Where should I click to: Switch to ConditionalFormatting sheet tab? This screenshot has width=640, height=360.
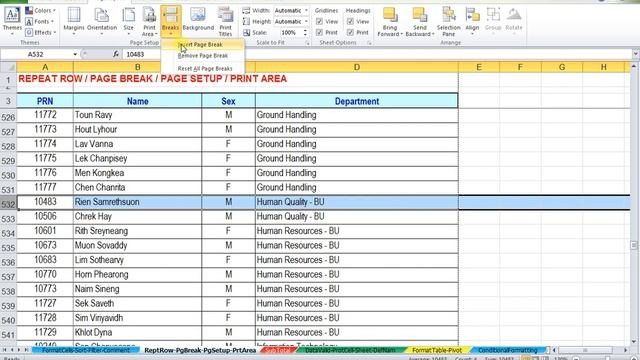(507, 350)
